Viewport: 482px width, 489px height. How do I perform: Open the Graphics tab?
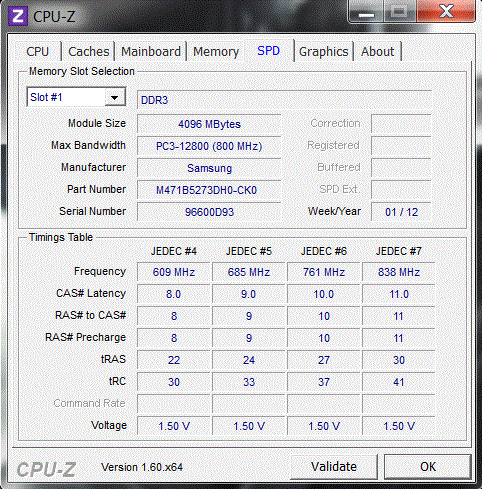click(x=323, y=52)
